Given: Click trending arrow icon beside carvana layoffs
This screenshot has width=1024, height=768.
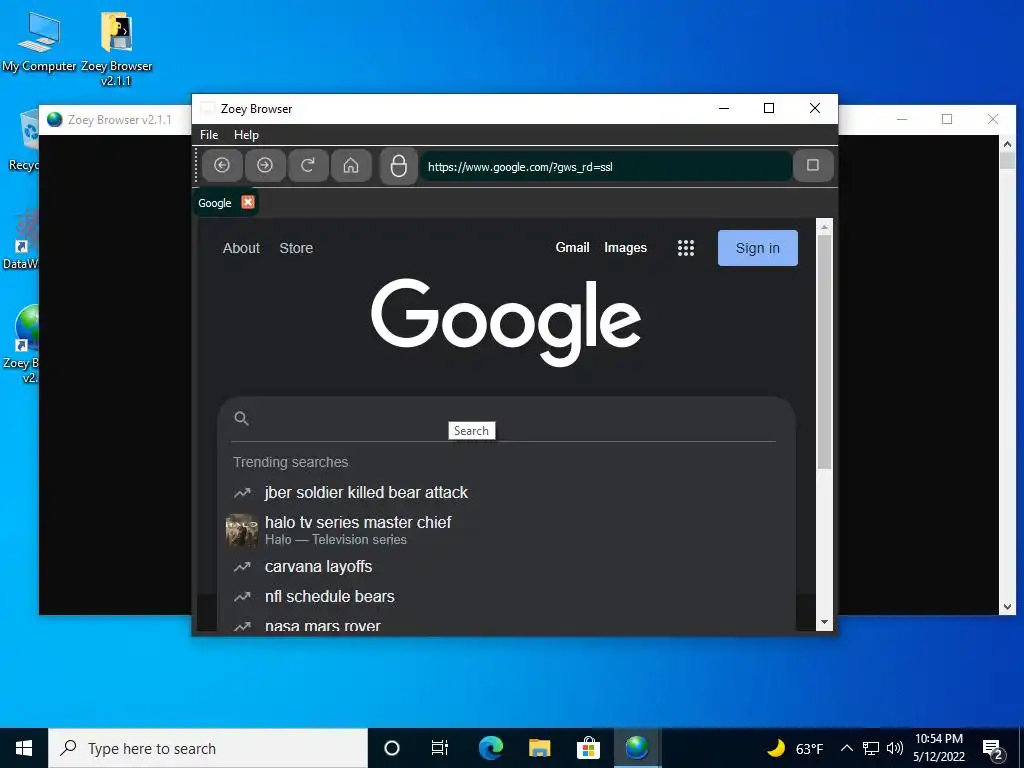Looking at the screenshot, I should [x=242, y=567].
